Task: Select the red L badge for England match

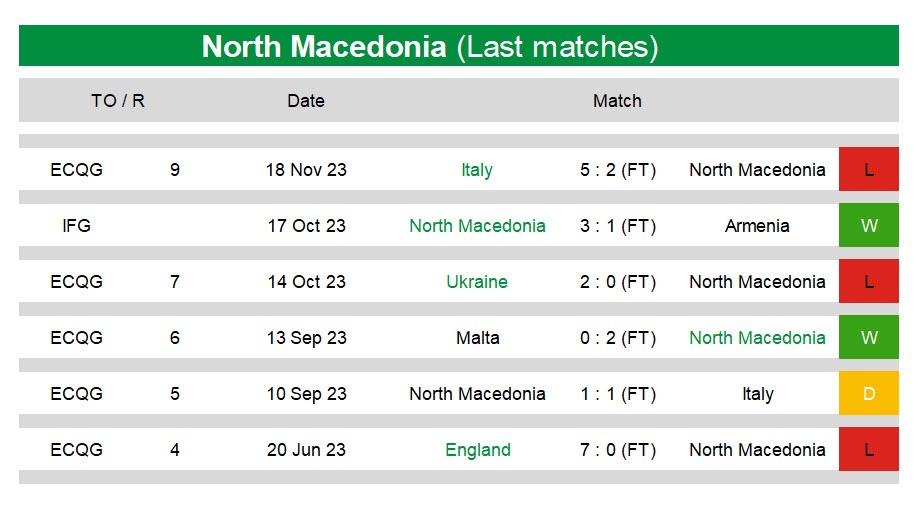Action: pyautogui.click(x=868, y=449)
